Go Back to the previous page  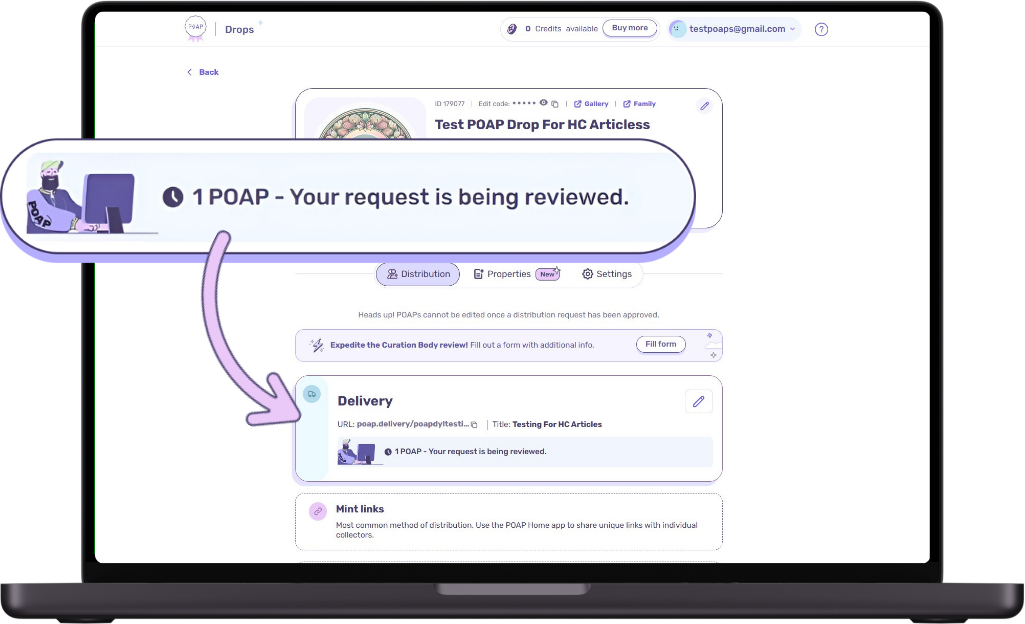pos(203,72)
